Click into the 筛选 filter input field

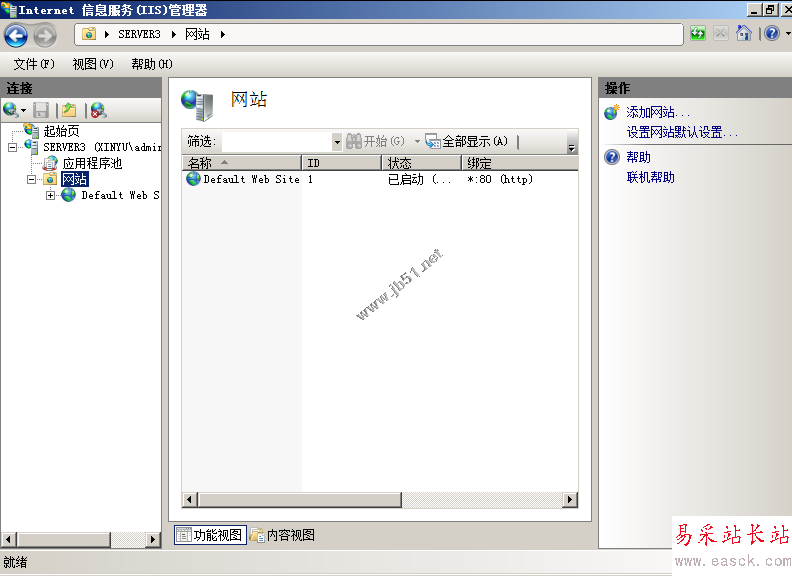point(276,141)
